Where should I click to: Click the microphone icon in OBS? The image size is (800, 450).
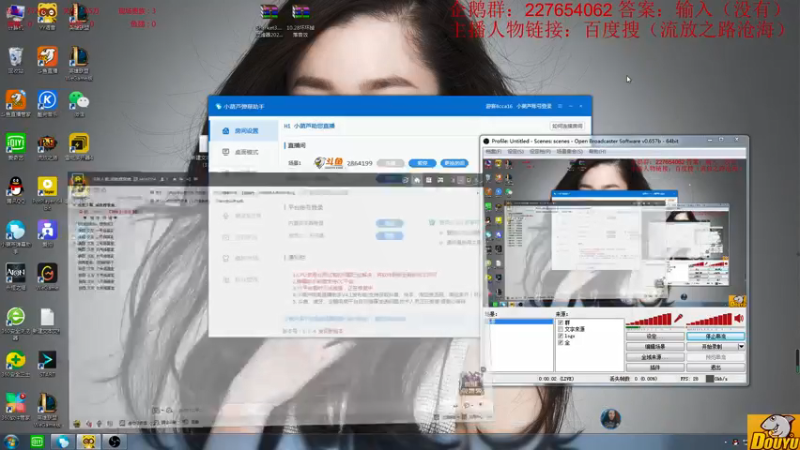tap(679, 318)
